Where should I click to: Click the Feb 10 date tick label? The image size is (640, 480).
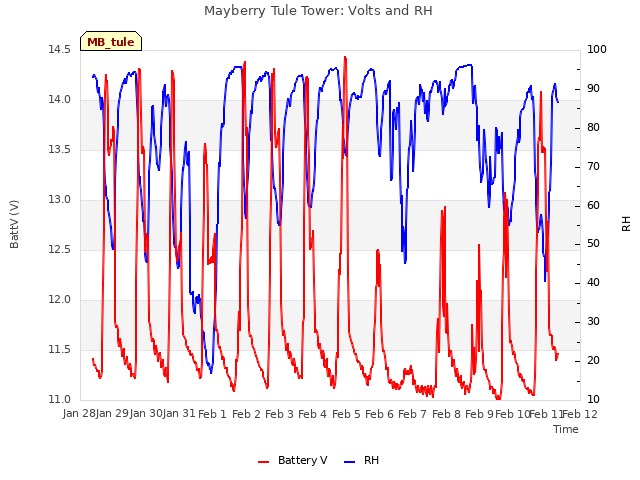512,414
